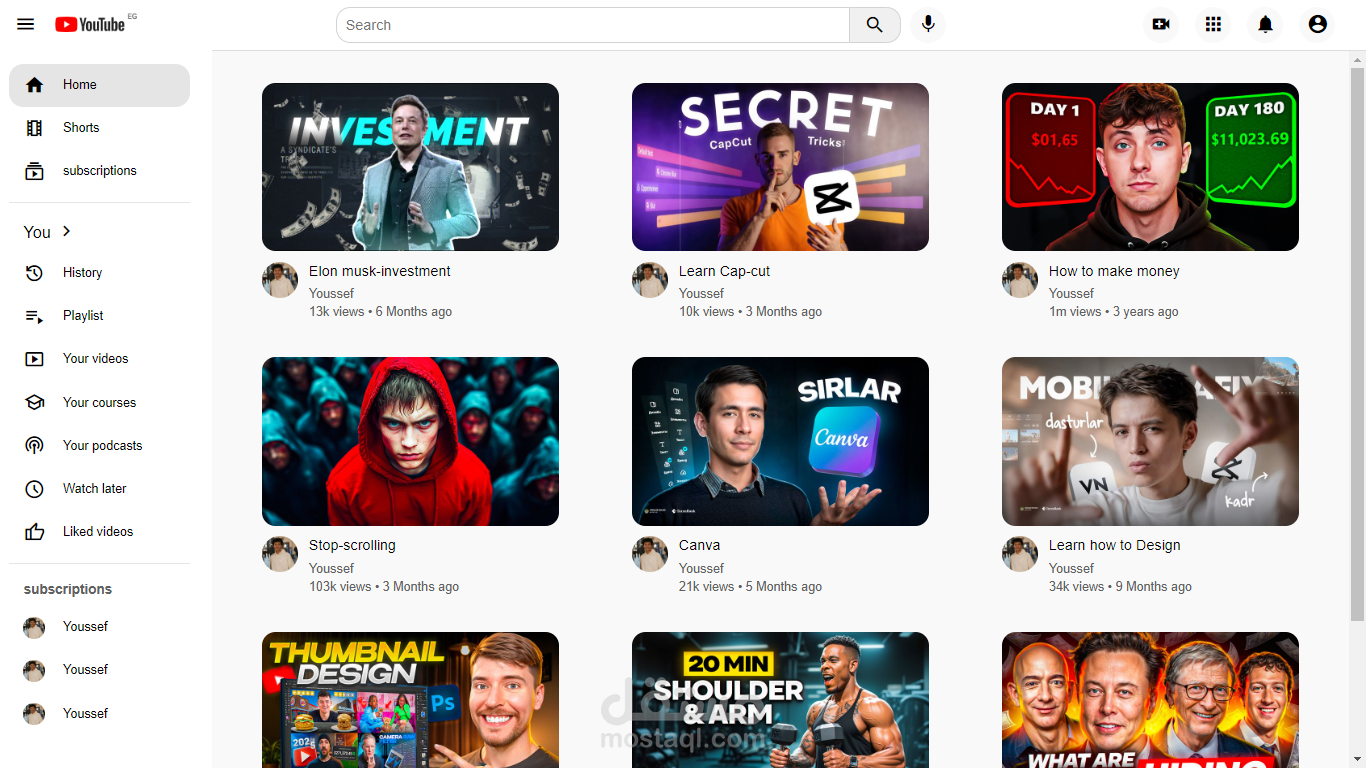The width and height of the screenshot is (1366, 768).
Task: Open the WHAT ARE billionaires thumbnail
Action: click(x=1150, y=700)
